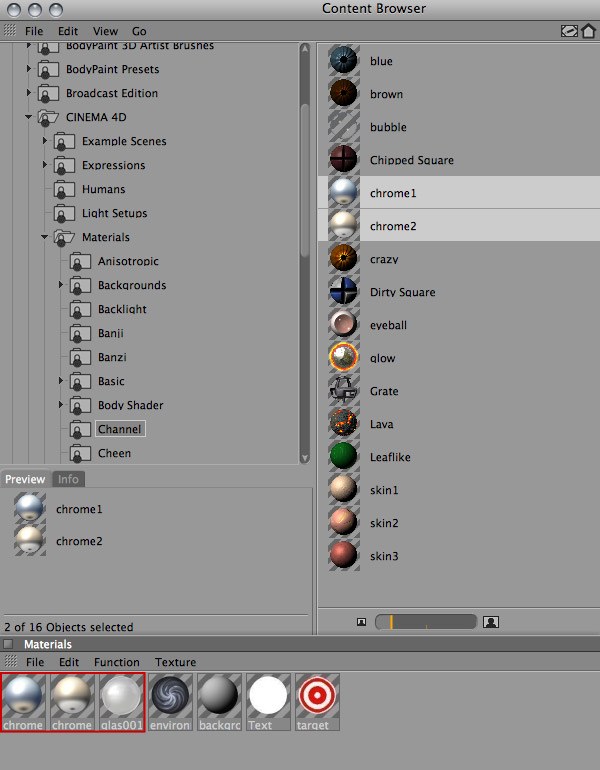Expand the Basic folder

(60, 381)
